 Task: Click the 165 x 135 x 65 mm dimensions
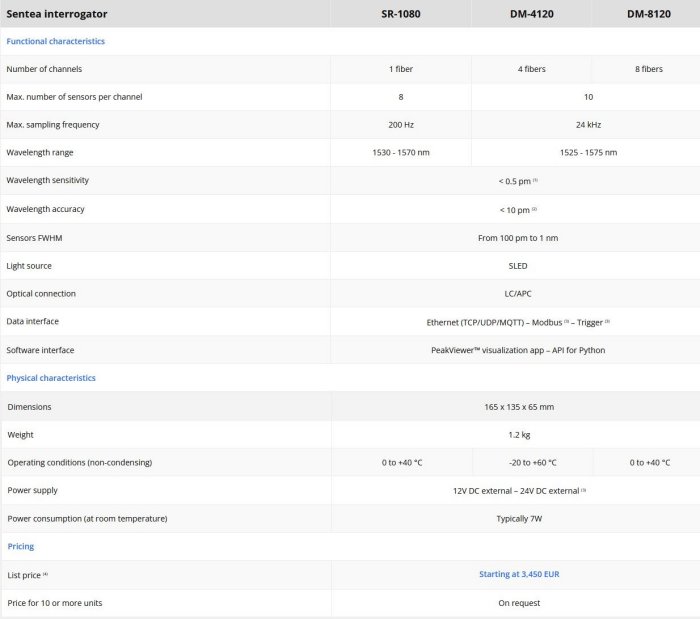point(518,407)
